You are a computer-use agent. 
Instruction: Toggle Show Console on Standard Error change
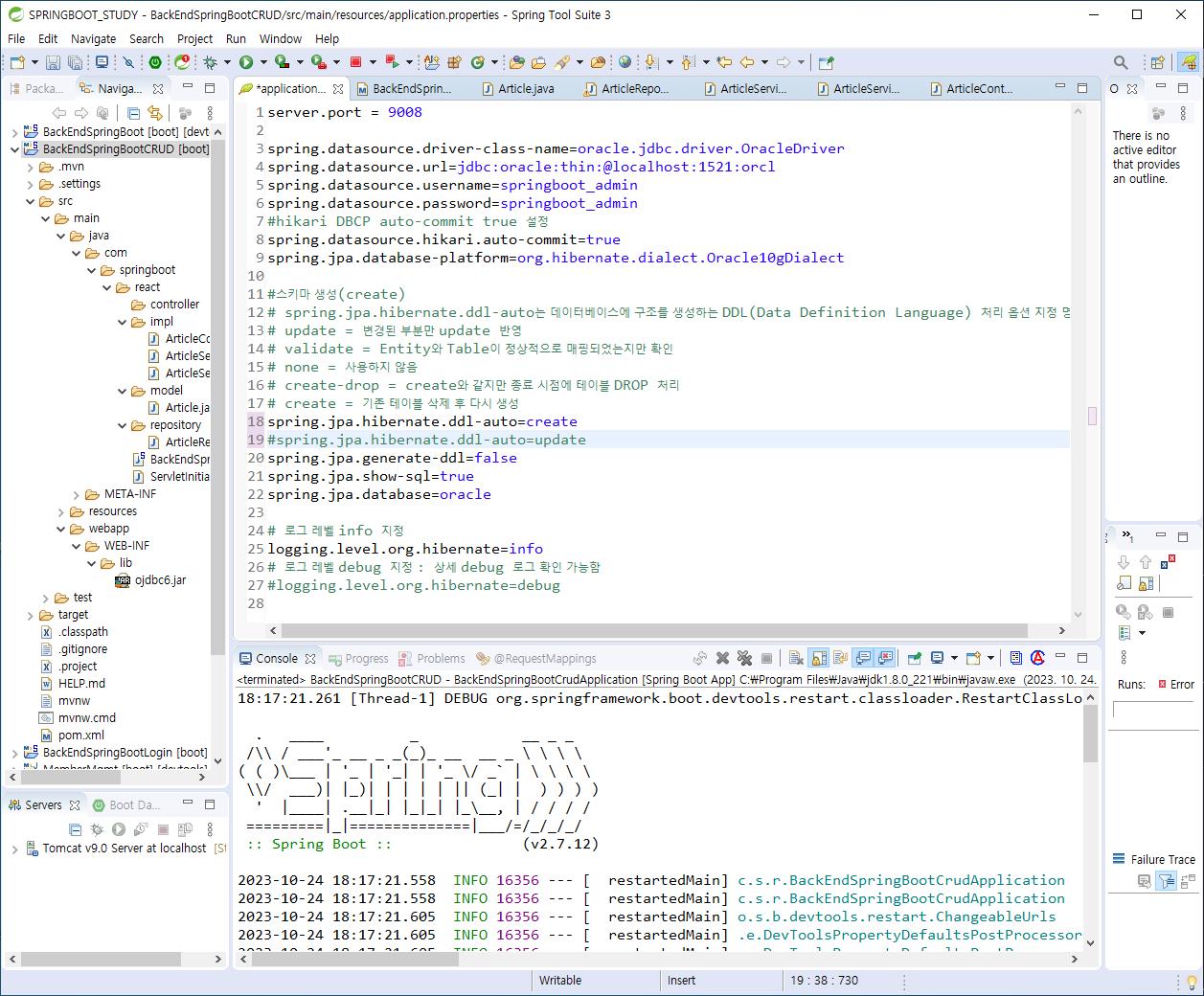click(886, 658)
